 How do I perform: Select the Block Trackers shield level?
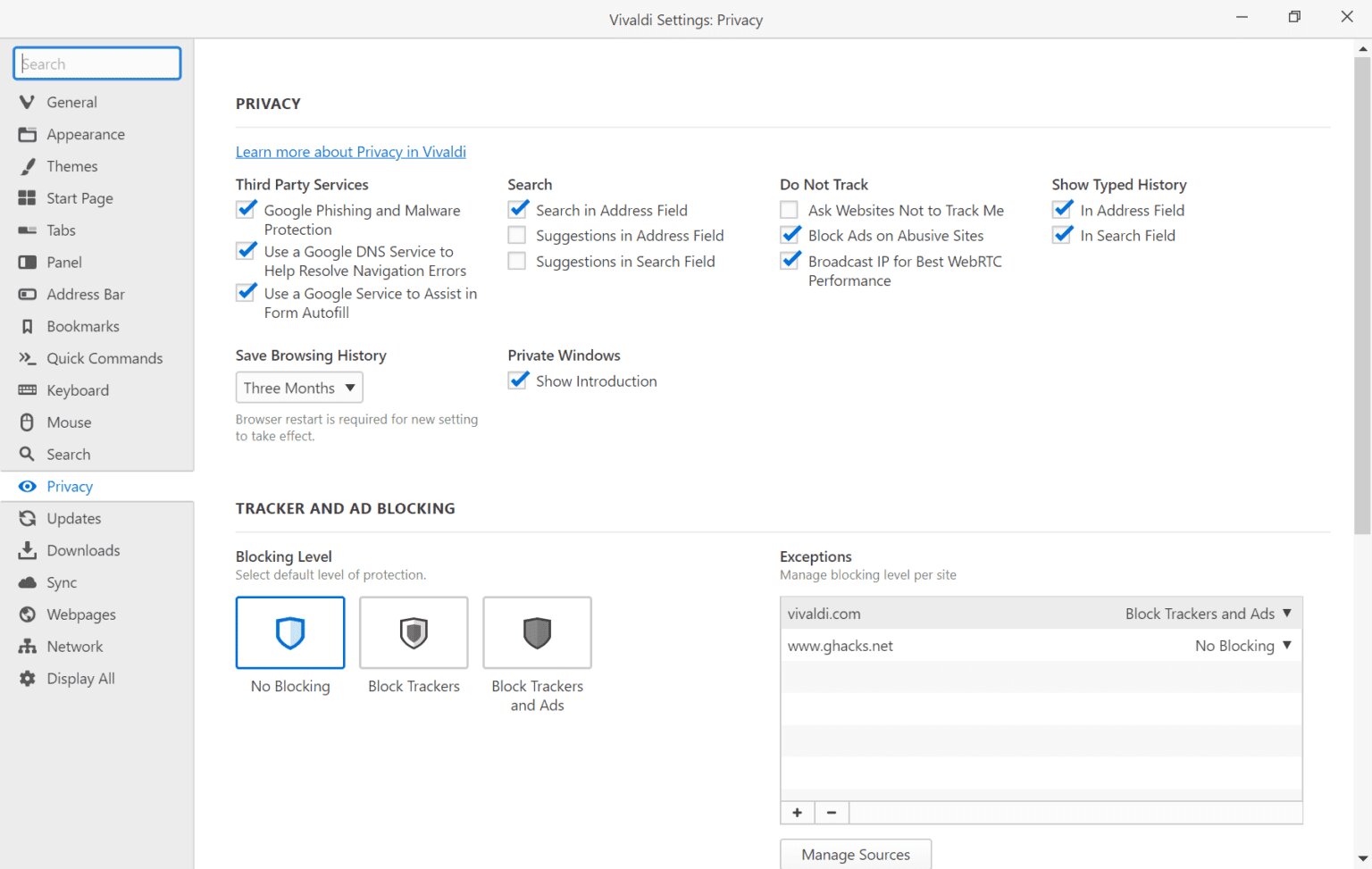click(414, 632)
